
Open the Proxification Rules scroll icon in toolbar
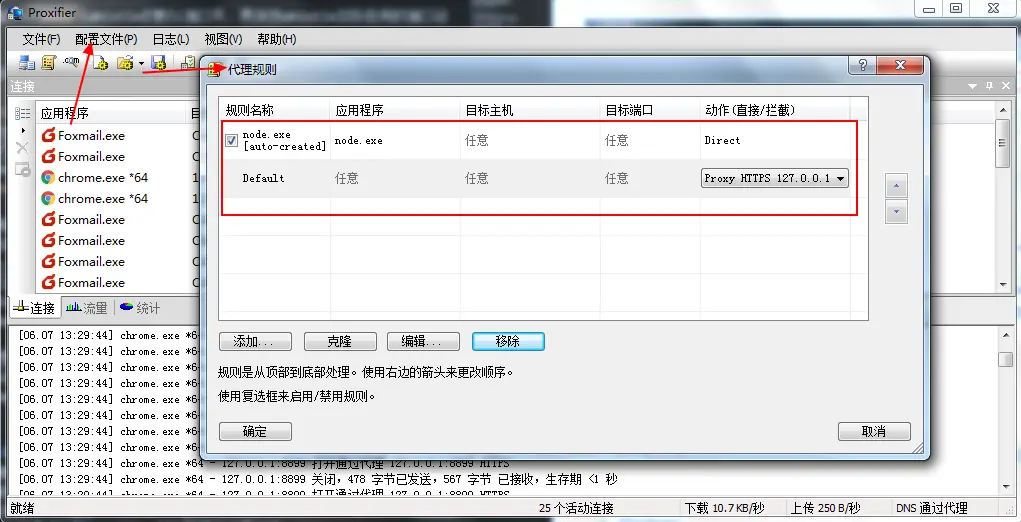[x=49, y=62]
